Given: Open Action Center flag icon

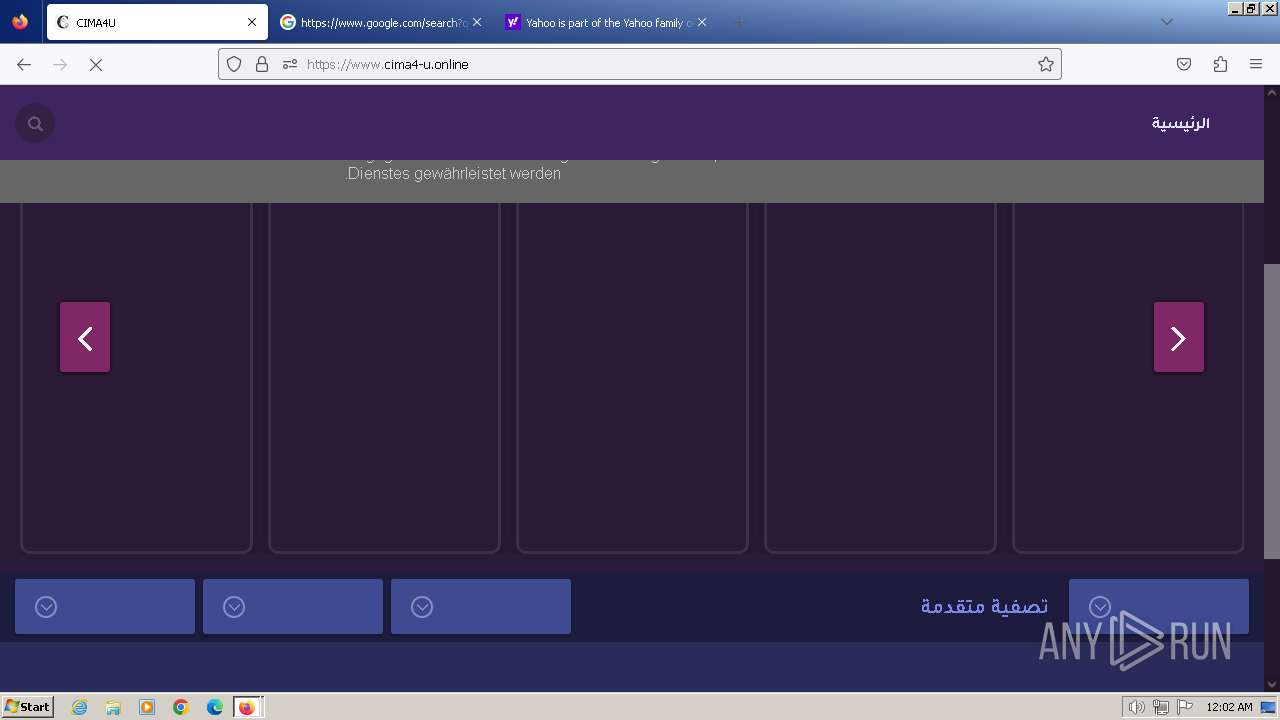Looking at the screenshot, I should pyautogui.click(x=1185, y=707).
